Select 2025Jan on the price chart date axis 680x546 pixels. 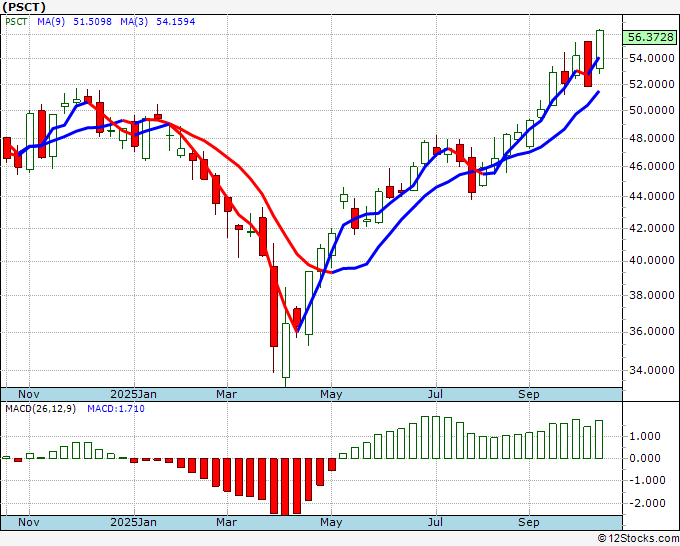pos(134,394)
